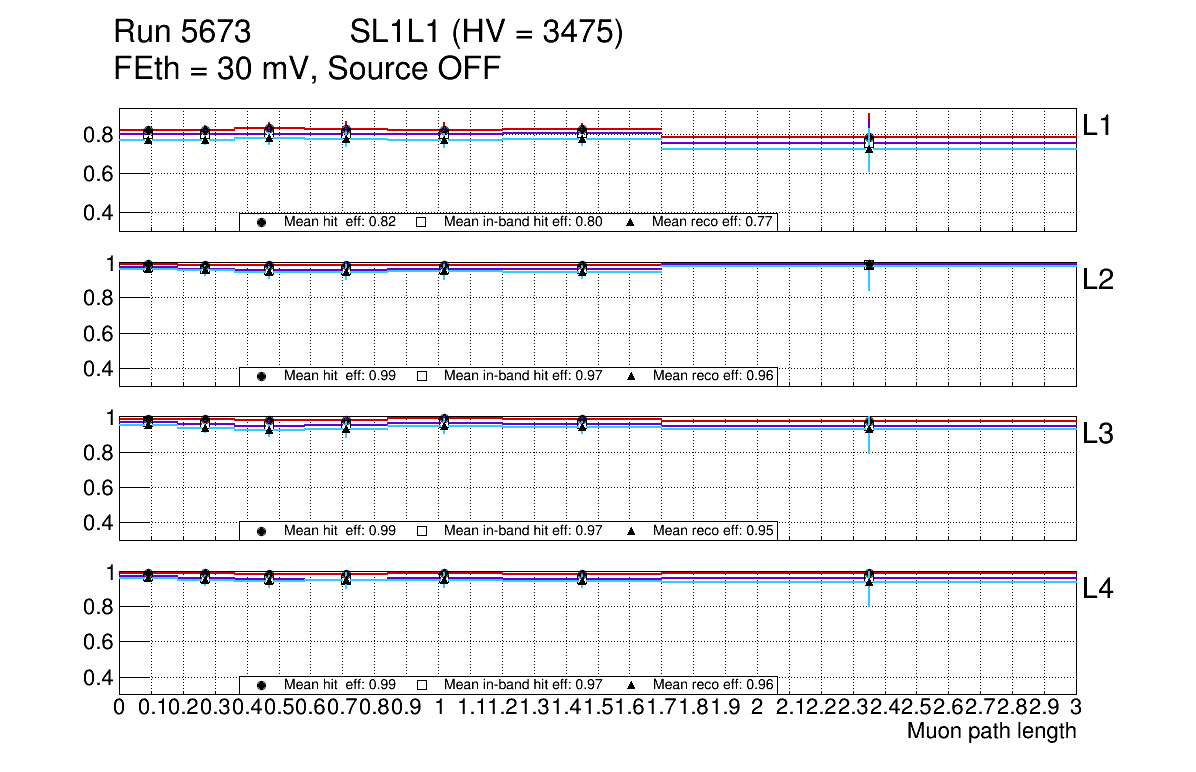Click the triangle marker in L1 legend

click(631, 222)
